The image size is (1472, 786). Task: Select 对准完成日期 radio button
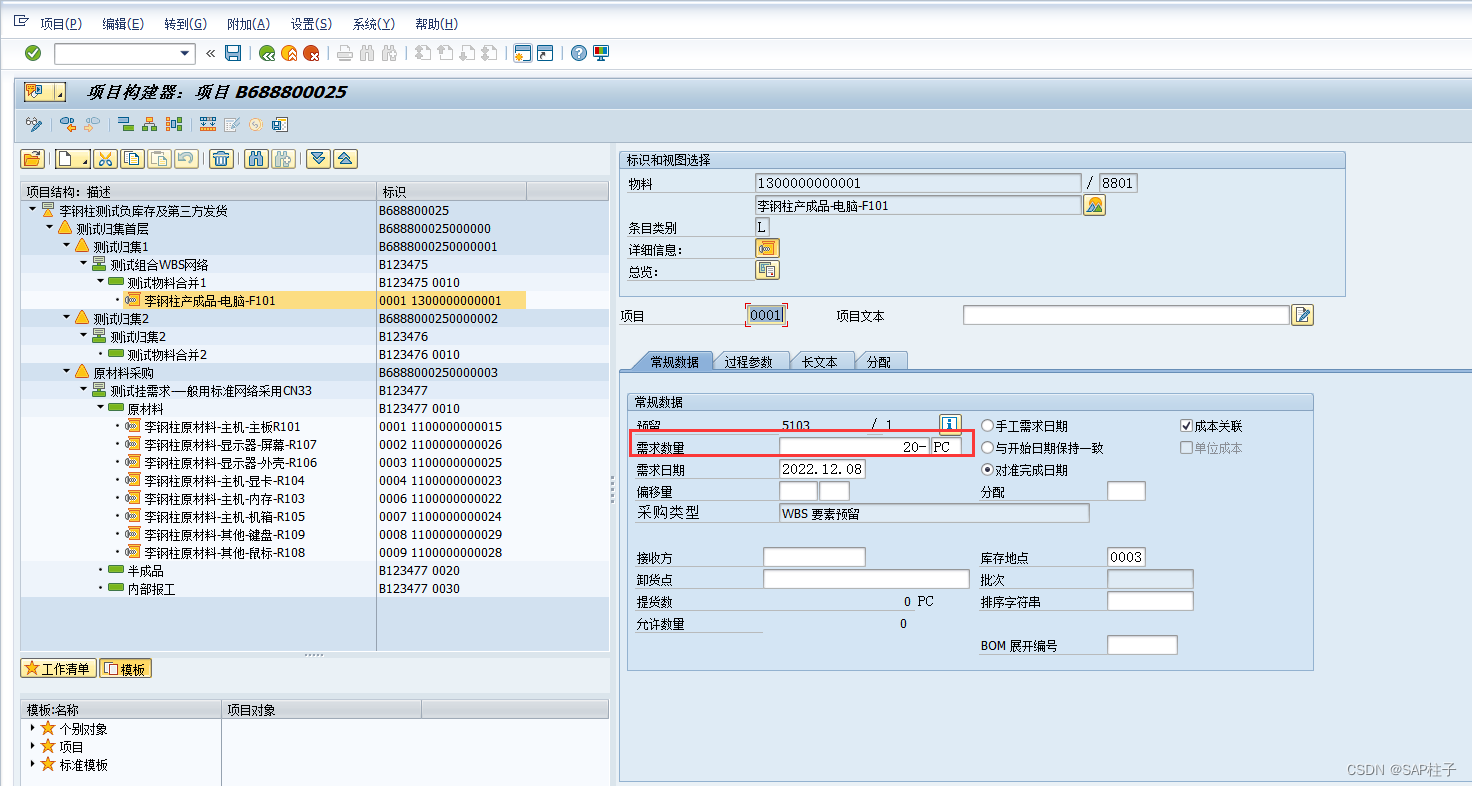988,470
